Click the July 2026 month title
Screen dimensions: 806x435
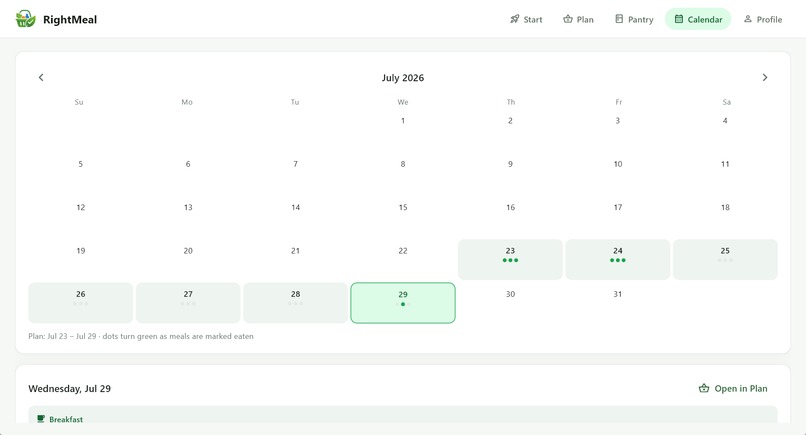[403, 78]
